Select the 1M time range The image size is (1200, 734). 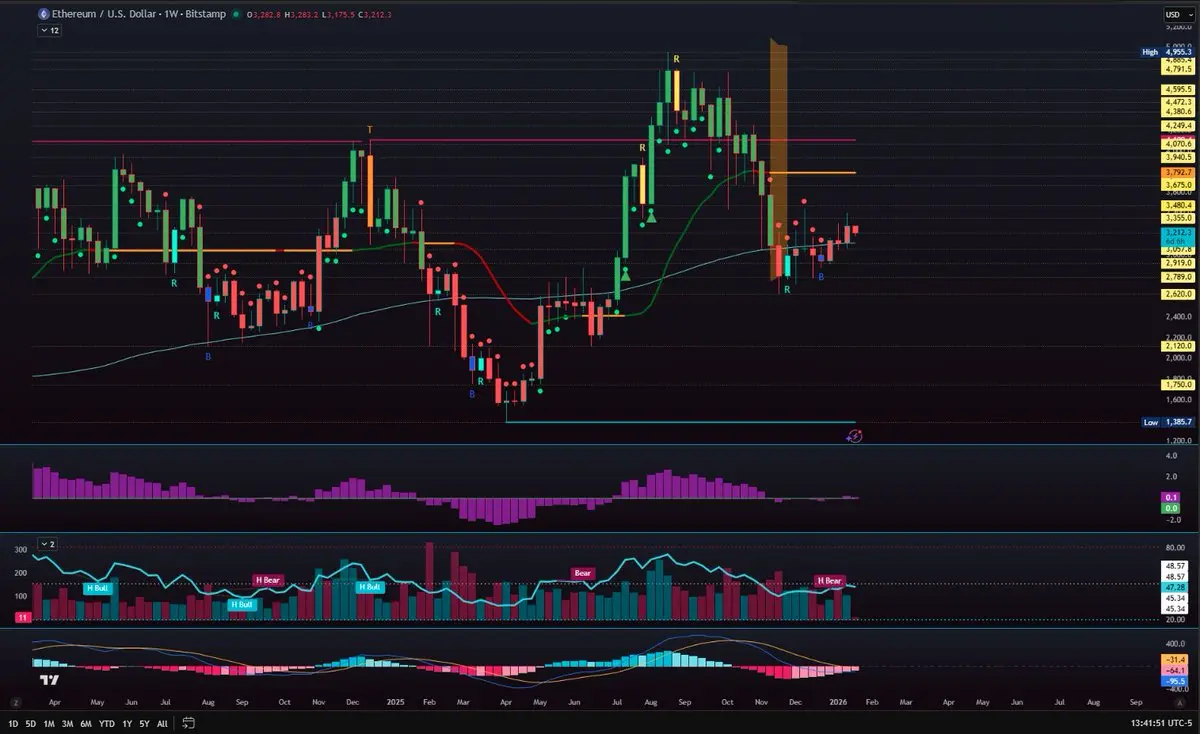click(49, 723)
